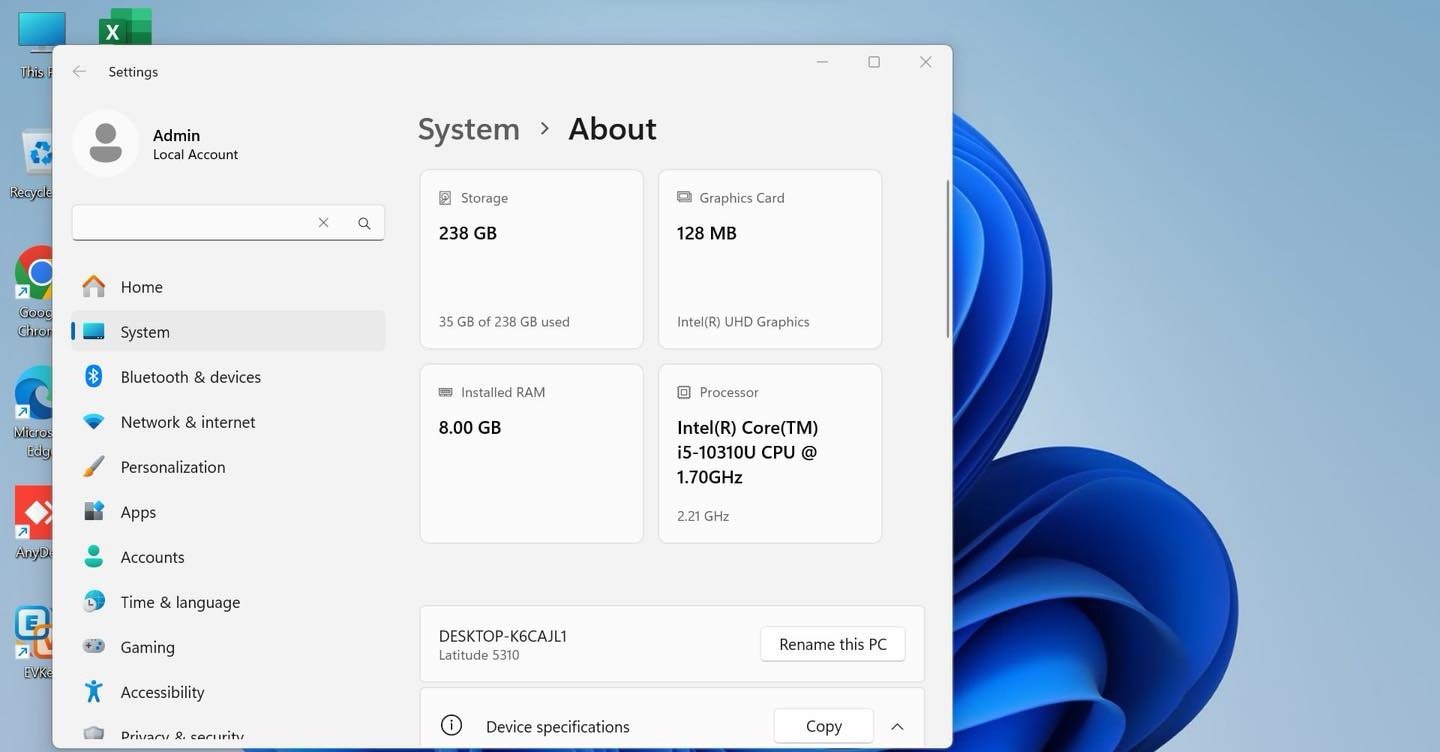Open AnyDesk desktop shortcut

pos(36,515)
